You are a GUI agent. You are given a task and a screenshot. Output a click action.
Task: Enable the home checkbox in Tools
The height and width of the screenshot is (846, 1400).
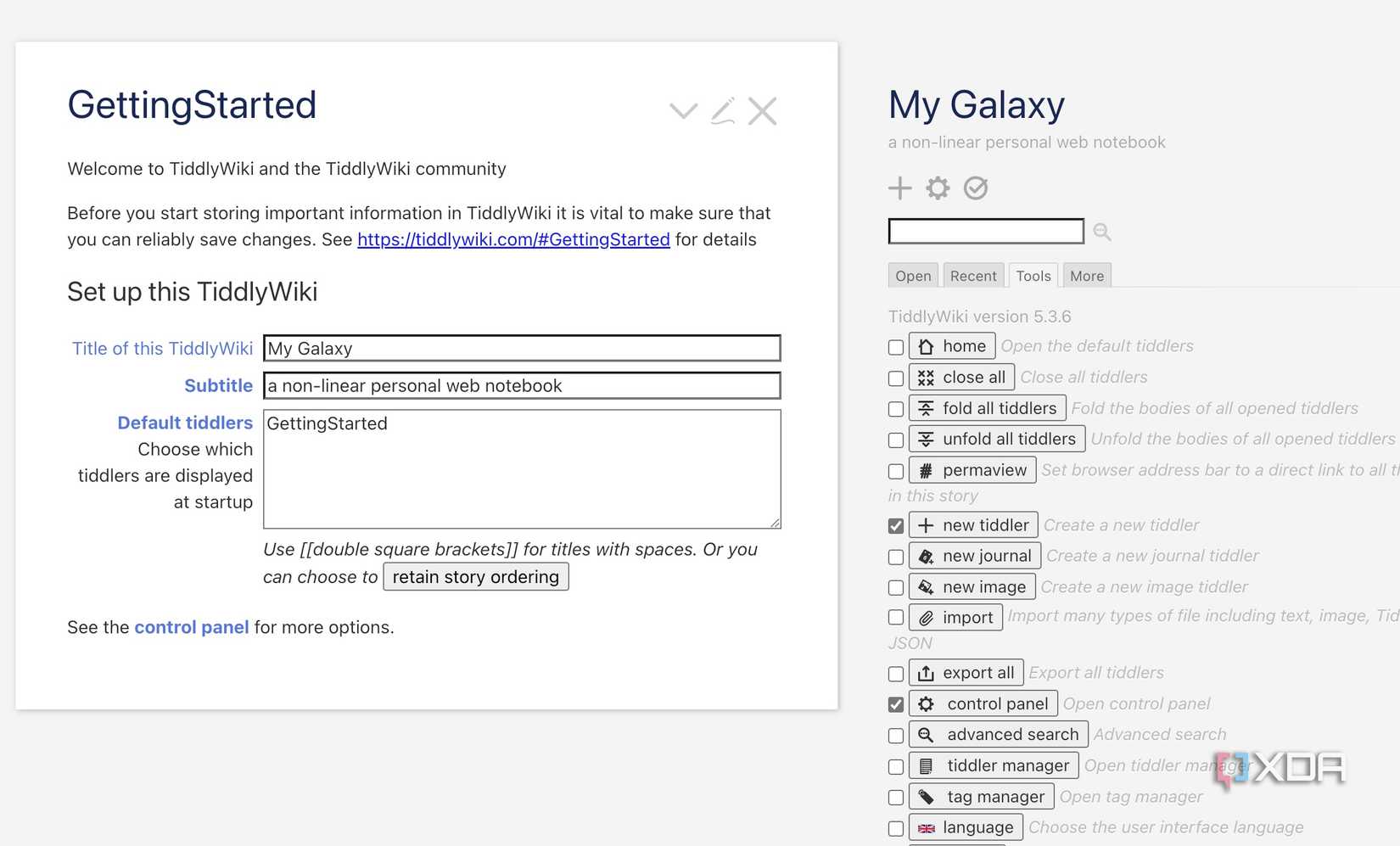pos(895,346)
